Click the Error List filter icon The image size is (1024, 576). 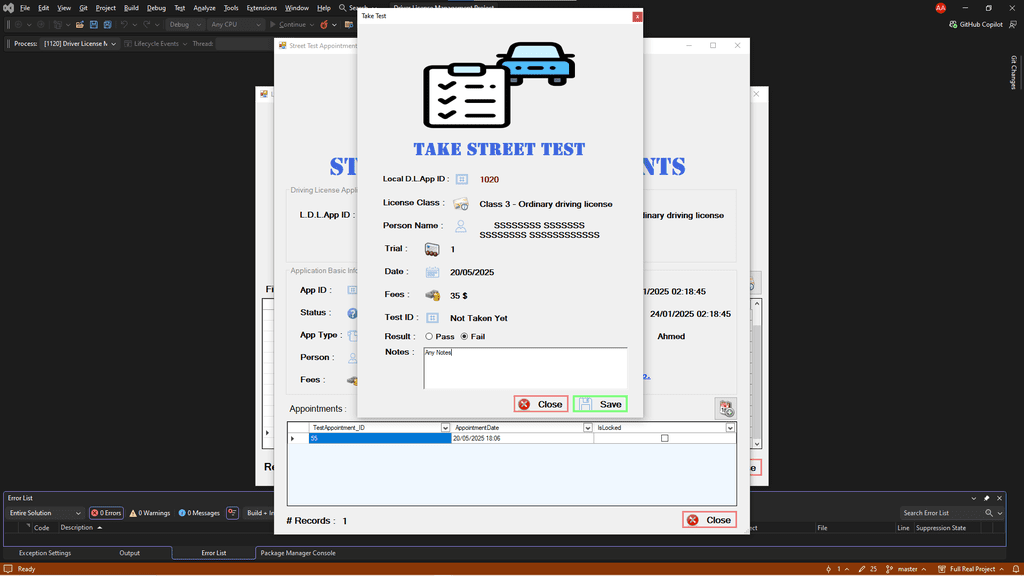pyautogui.click(x=232, y=513)
